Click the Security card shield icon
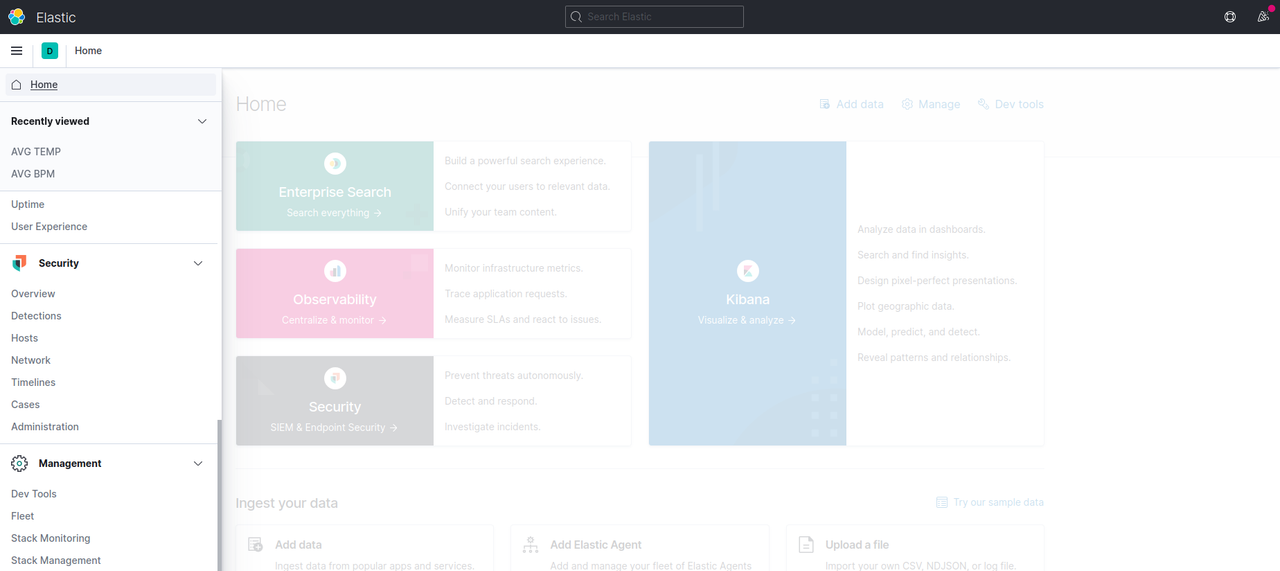 pyautogui.click(x=335, y=378)
